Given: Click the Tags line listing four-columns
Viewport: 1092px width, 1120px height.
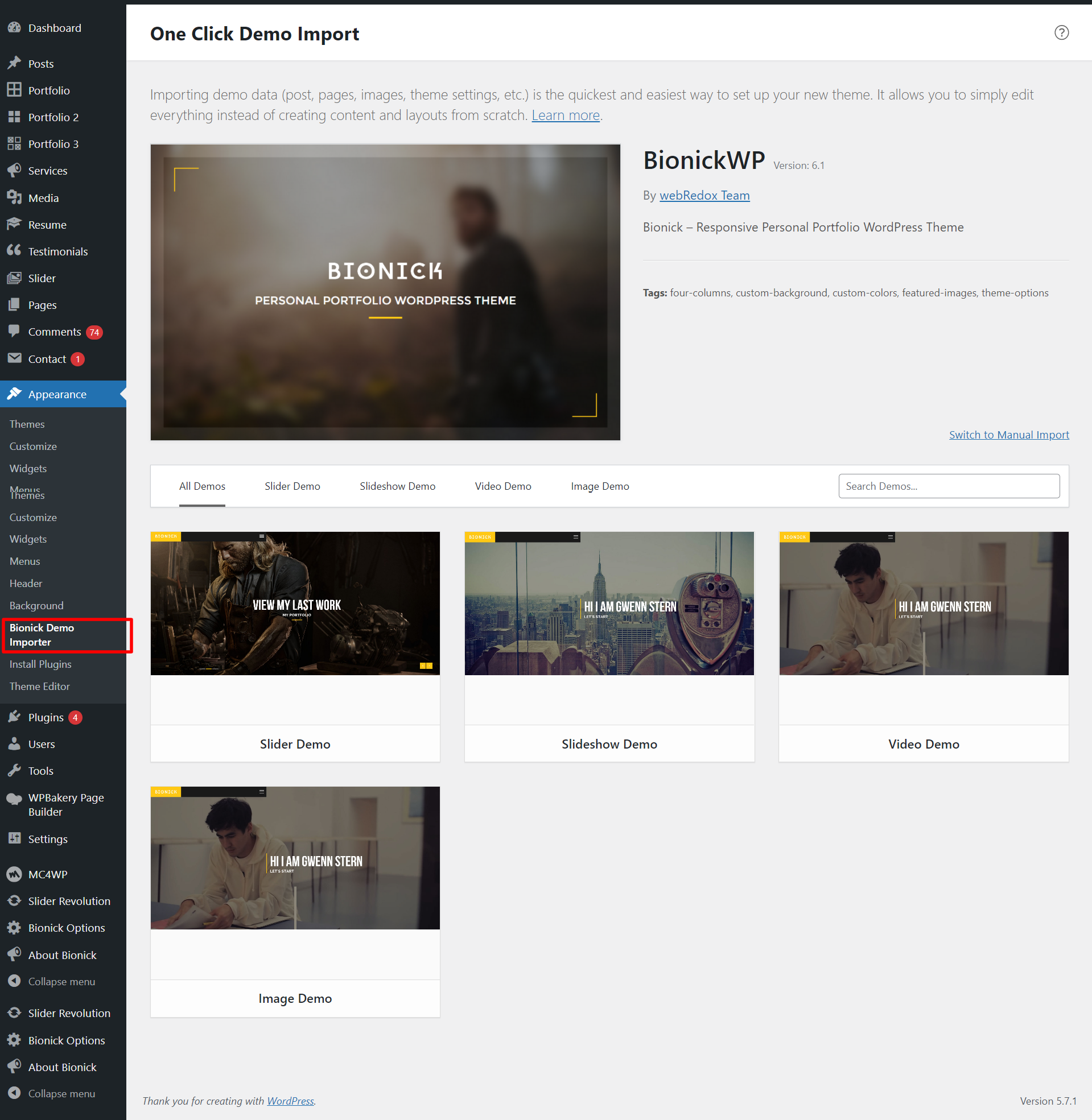Looking at the screenshot, I should (846, 292).
